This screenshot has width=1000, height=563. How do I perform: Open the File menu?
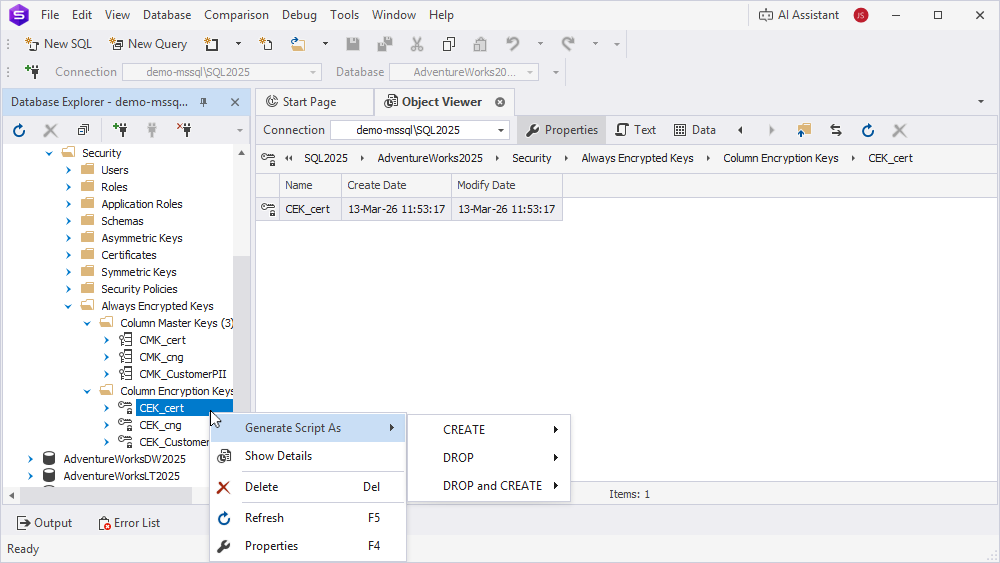[50, 15]
